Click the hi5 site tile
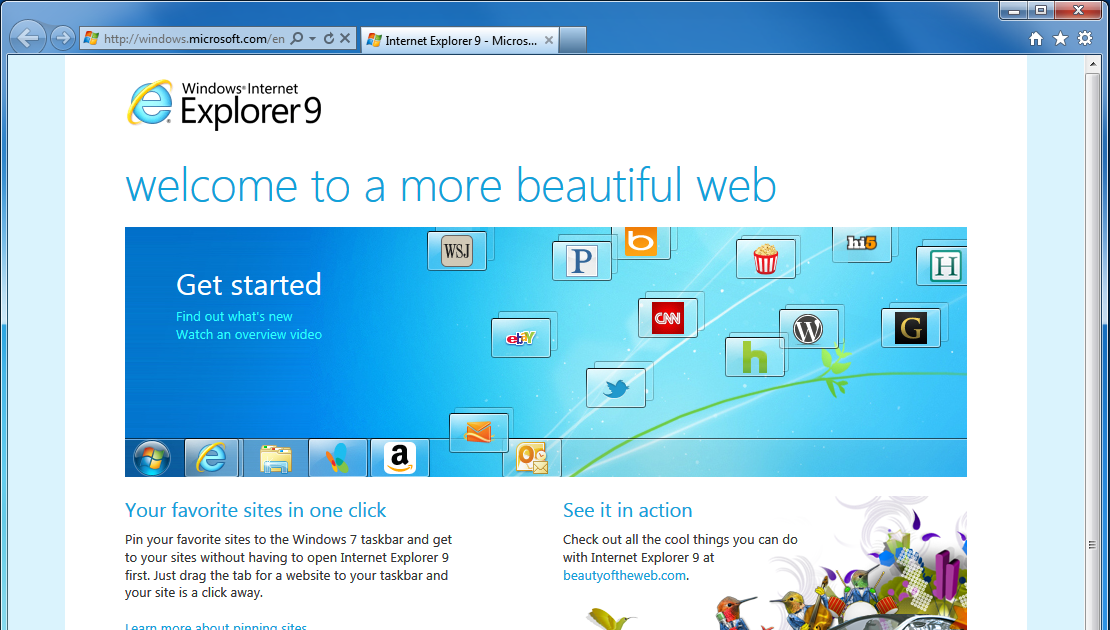The height and width of the screenshot is (630, 1110). click(x=862, y=244)
